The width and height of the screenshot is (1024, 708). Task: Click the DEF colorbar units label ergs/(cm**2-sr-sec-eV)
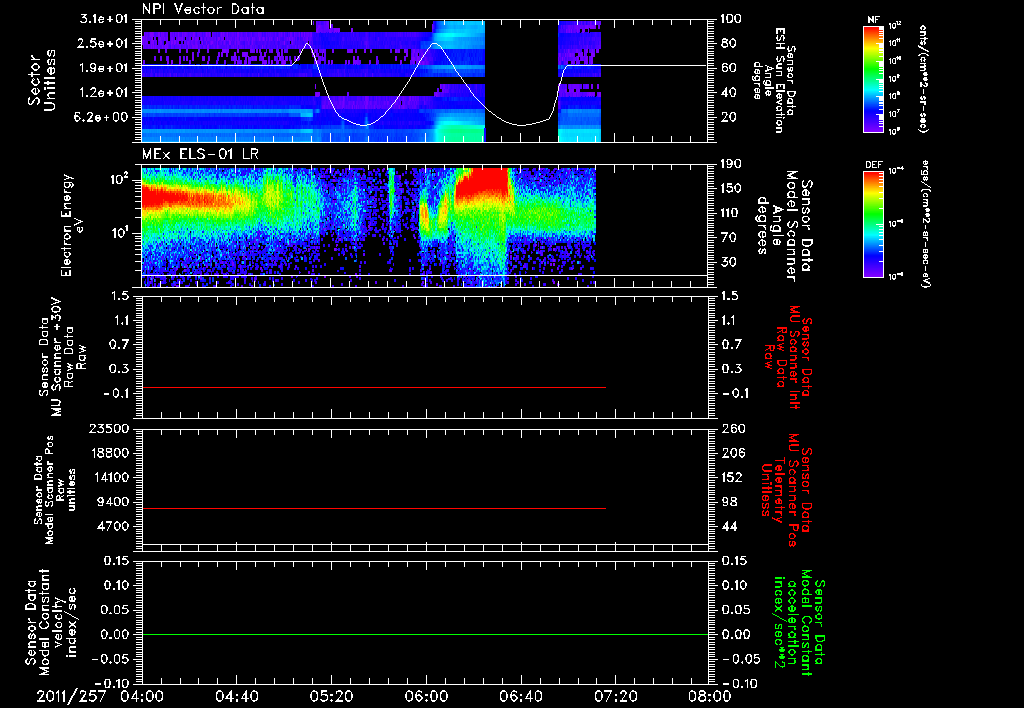click(924, 224)
